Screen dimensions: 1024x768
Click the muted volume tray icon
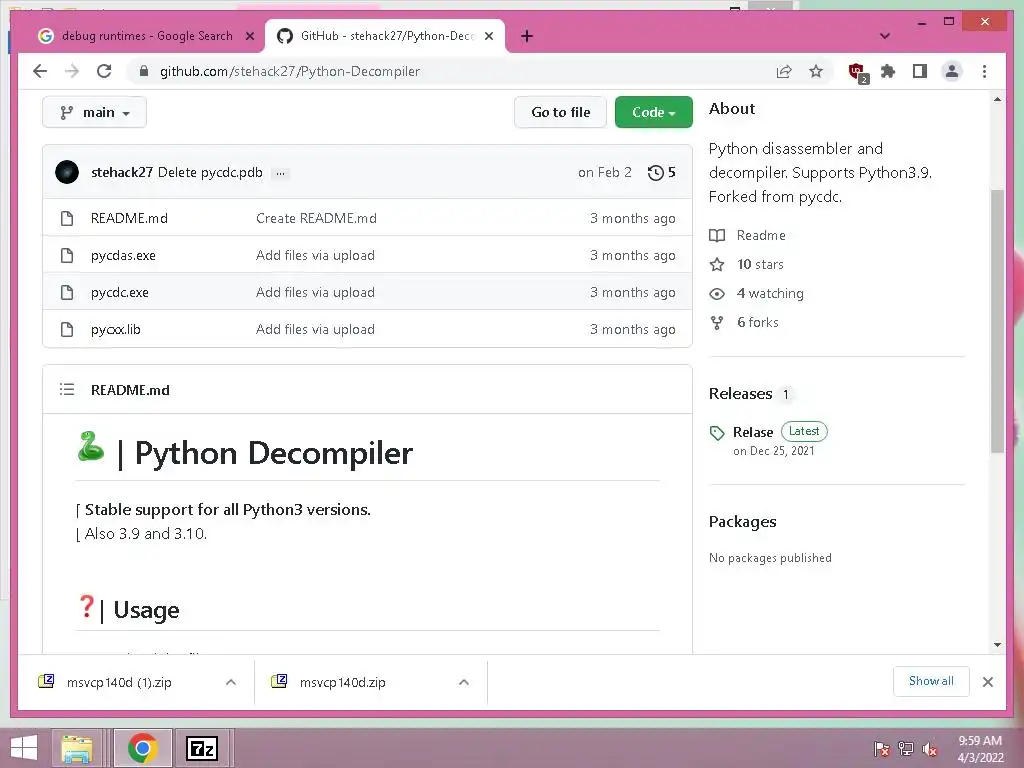coord(930,749)
